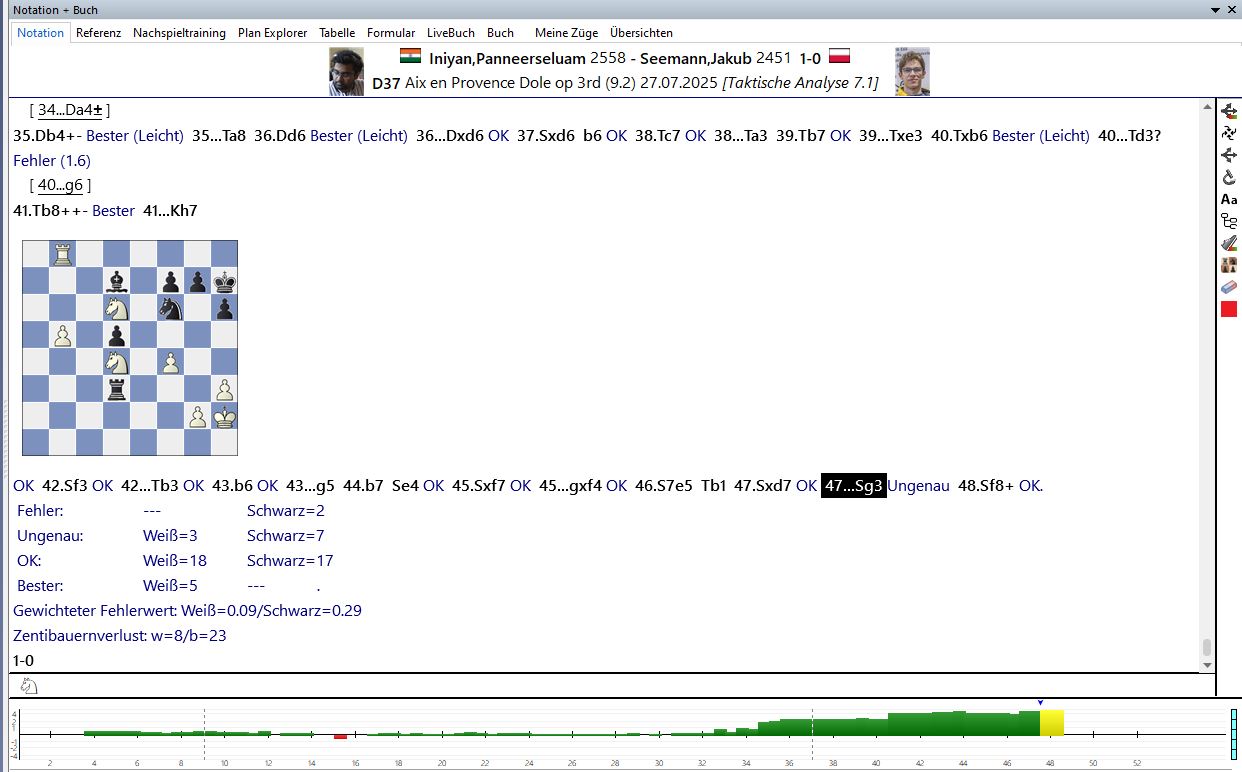Switch to the Referenz tab

tap(98, 33)
